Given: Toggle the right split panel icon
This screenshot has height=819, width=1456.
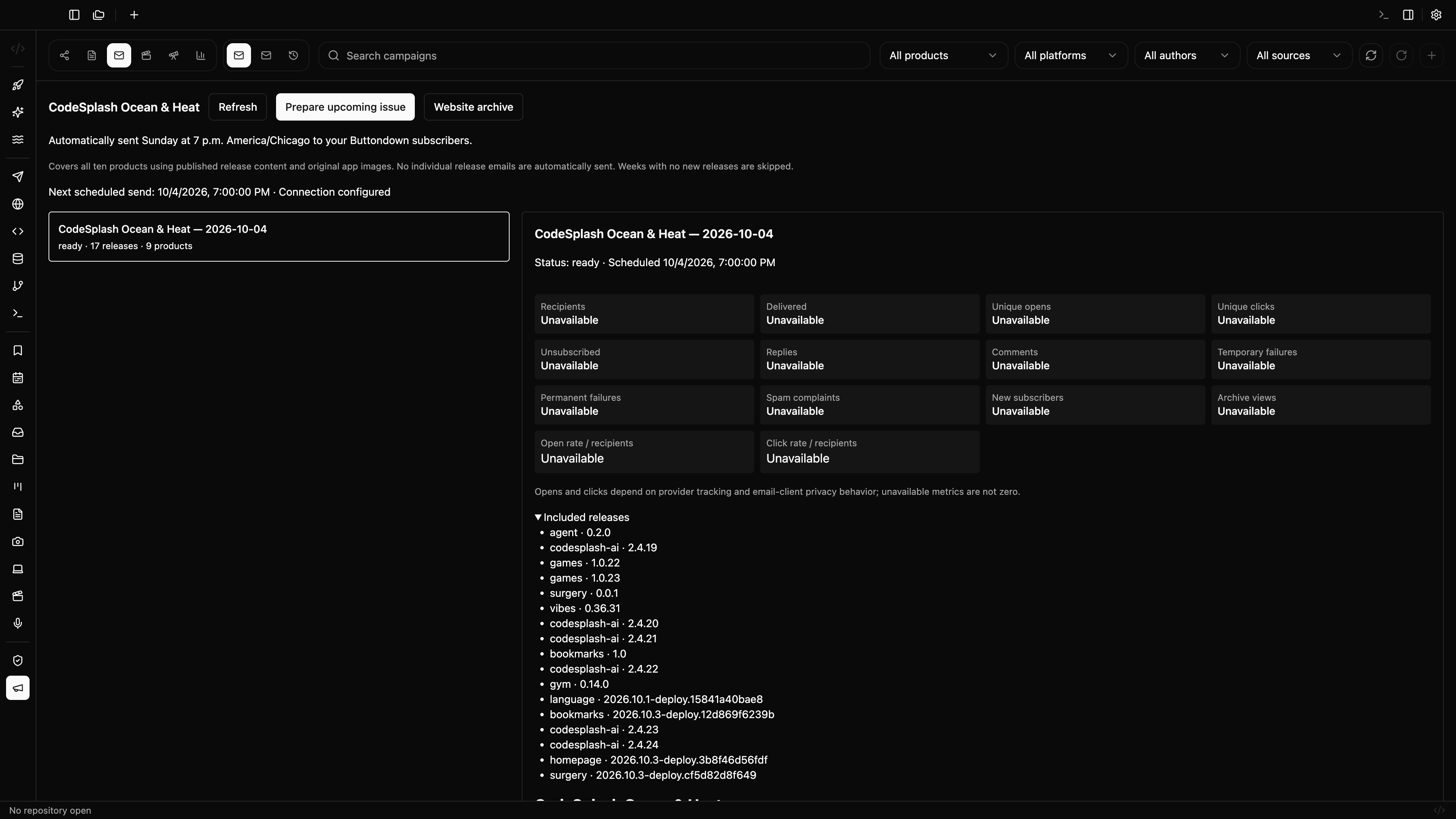Looking at the screenshot, I should (1409, 15).
